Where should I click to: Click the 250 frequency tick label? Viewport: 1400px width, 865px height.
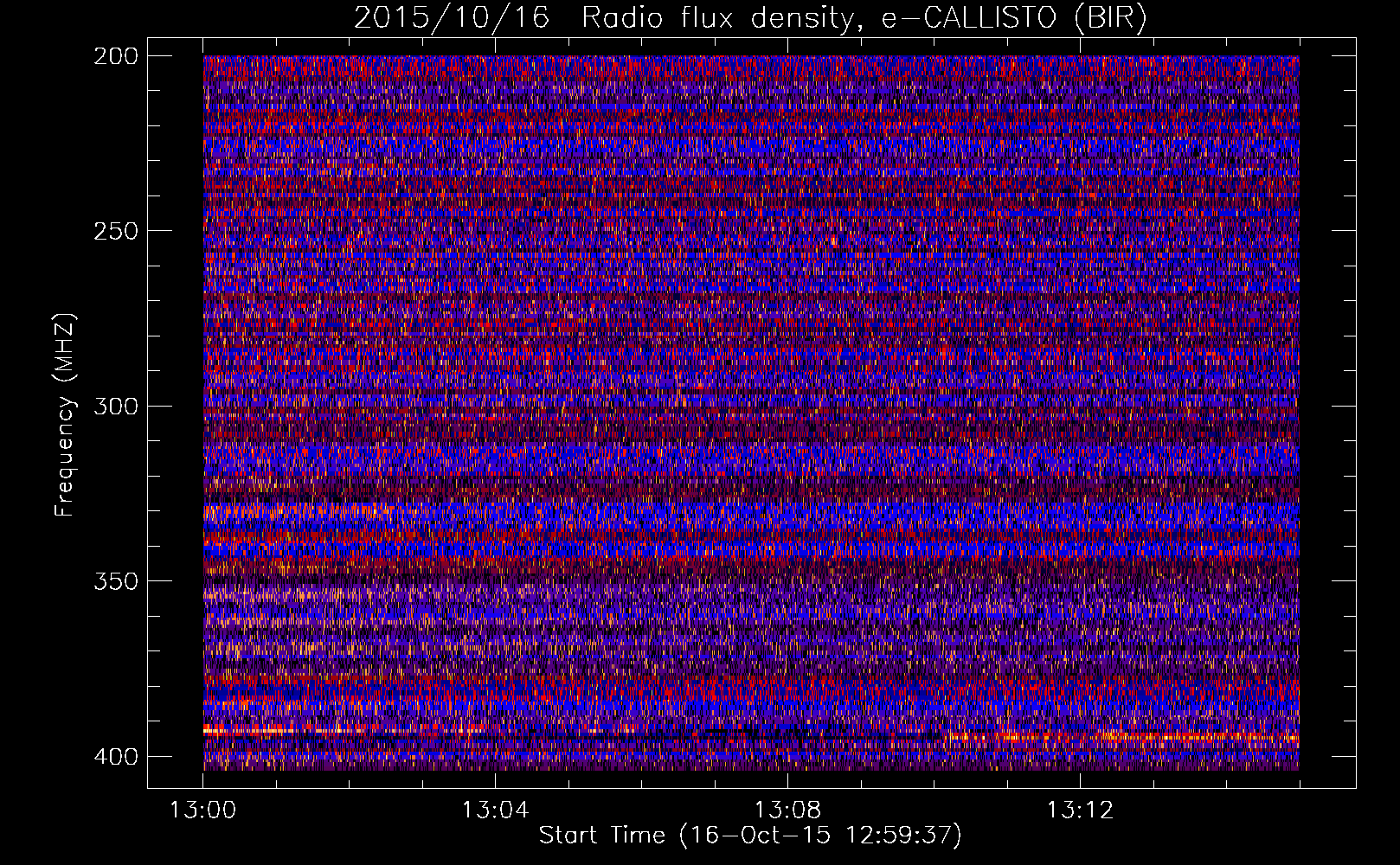coord(115,231)
